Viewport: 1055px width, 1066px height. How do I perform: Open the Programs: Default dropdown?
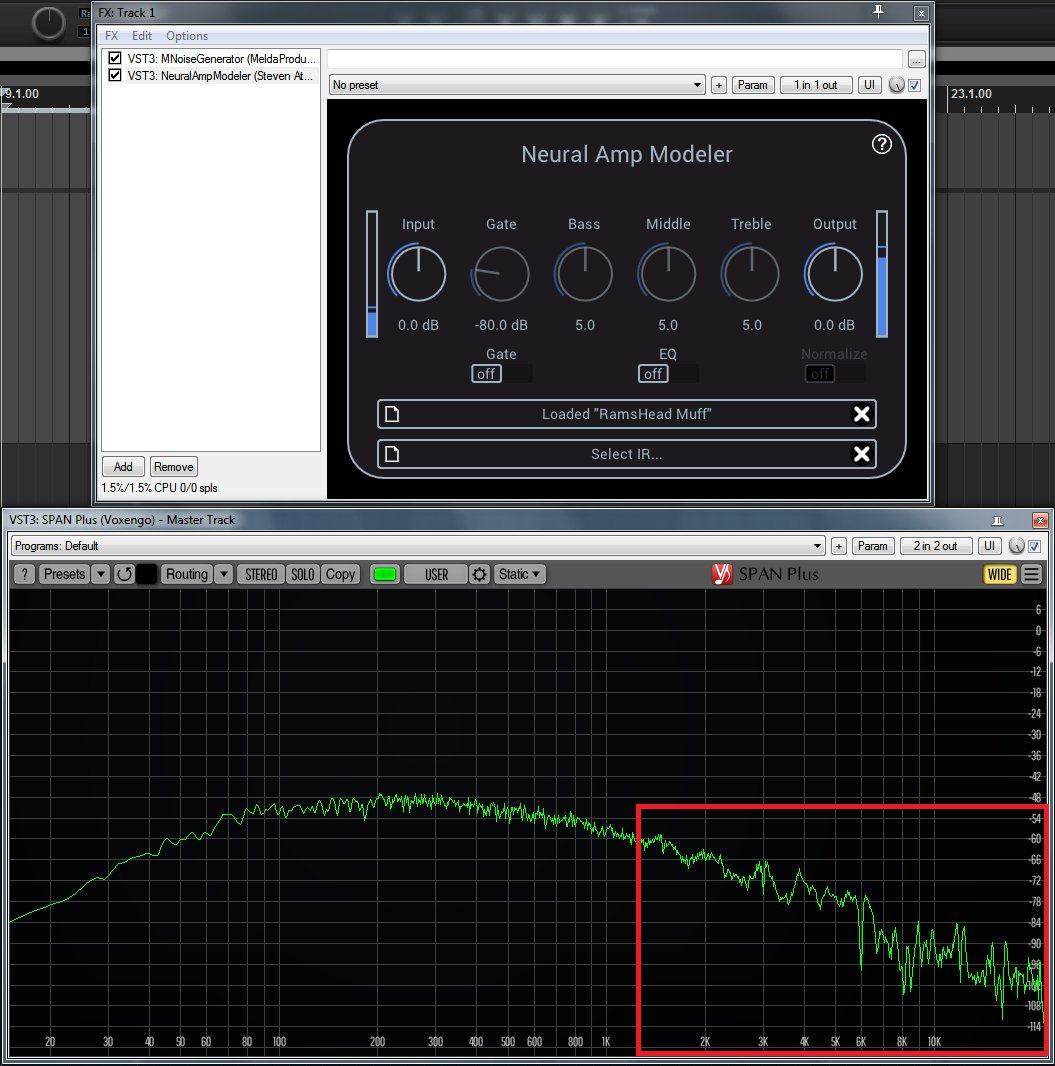[x=417, y=546]
